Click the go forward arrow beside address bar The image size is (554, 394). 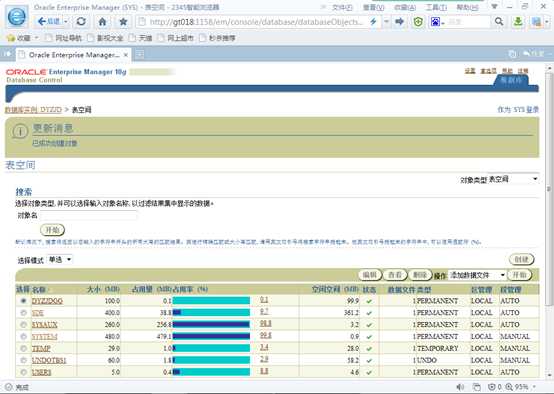click(x=400, y=22)
